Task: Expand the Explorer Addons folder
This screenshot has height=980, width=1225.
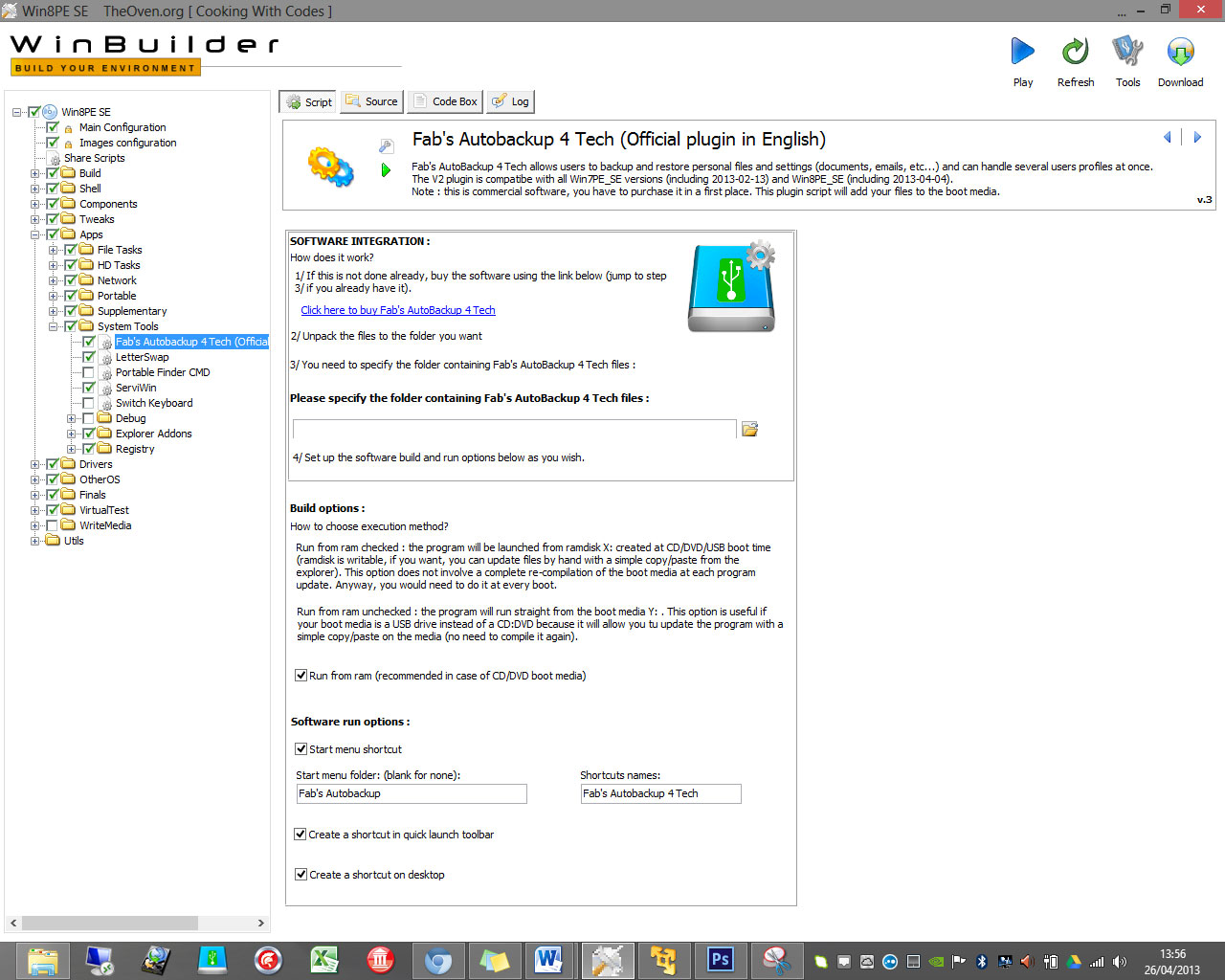Action: (72, 434)
